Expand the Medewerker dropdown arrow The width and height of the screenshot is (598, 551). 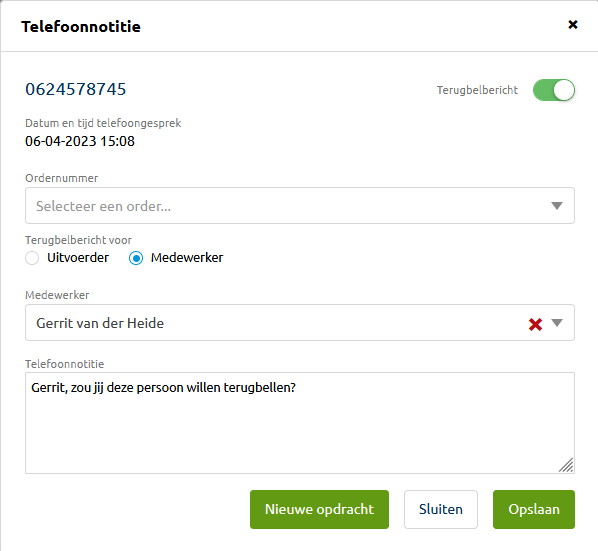(x=557, y=323)
